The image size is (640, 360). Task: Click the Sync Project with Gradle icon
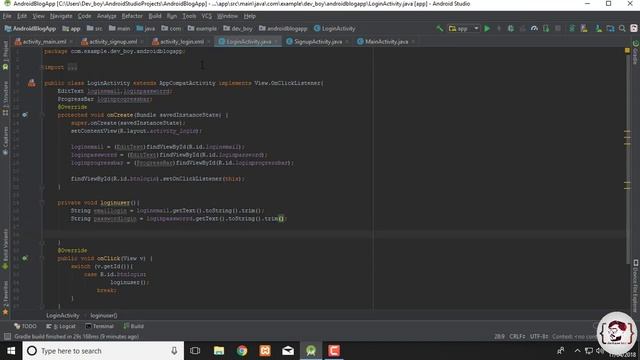coord(572,29)
